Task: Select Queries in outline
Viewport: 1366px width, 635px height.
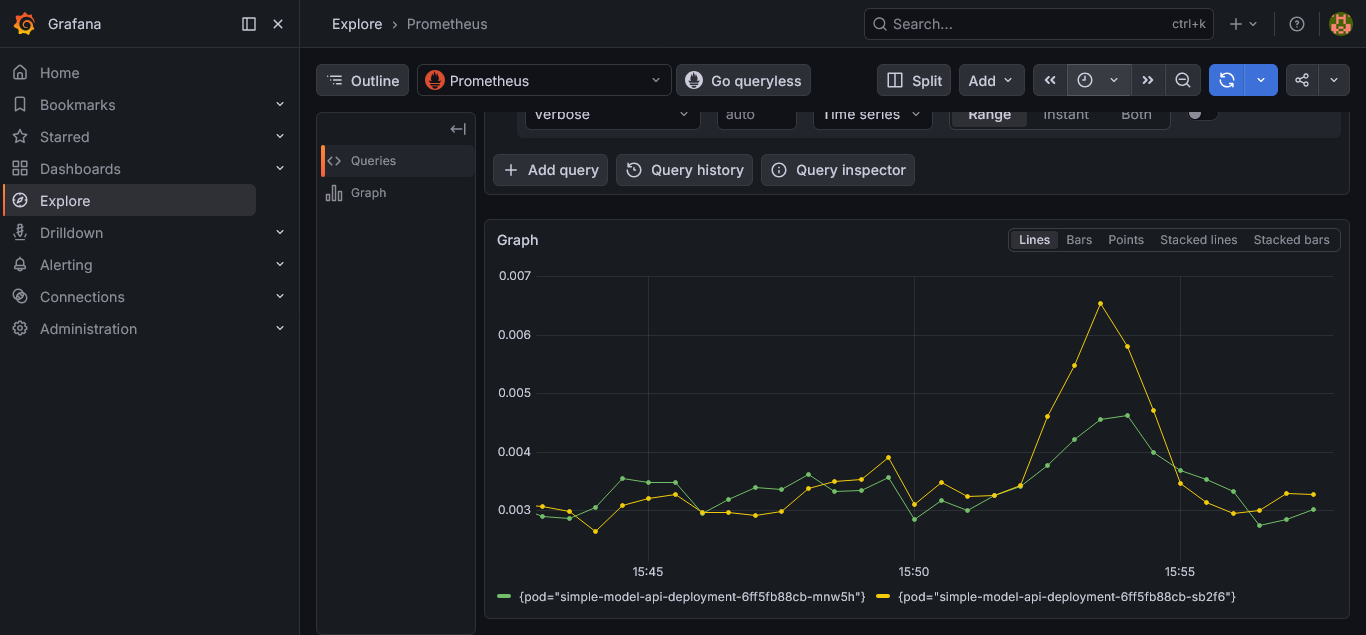Action: 398,161
